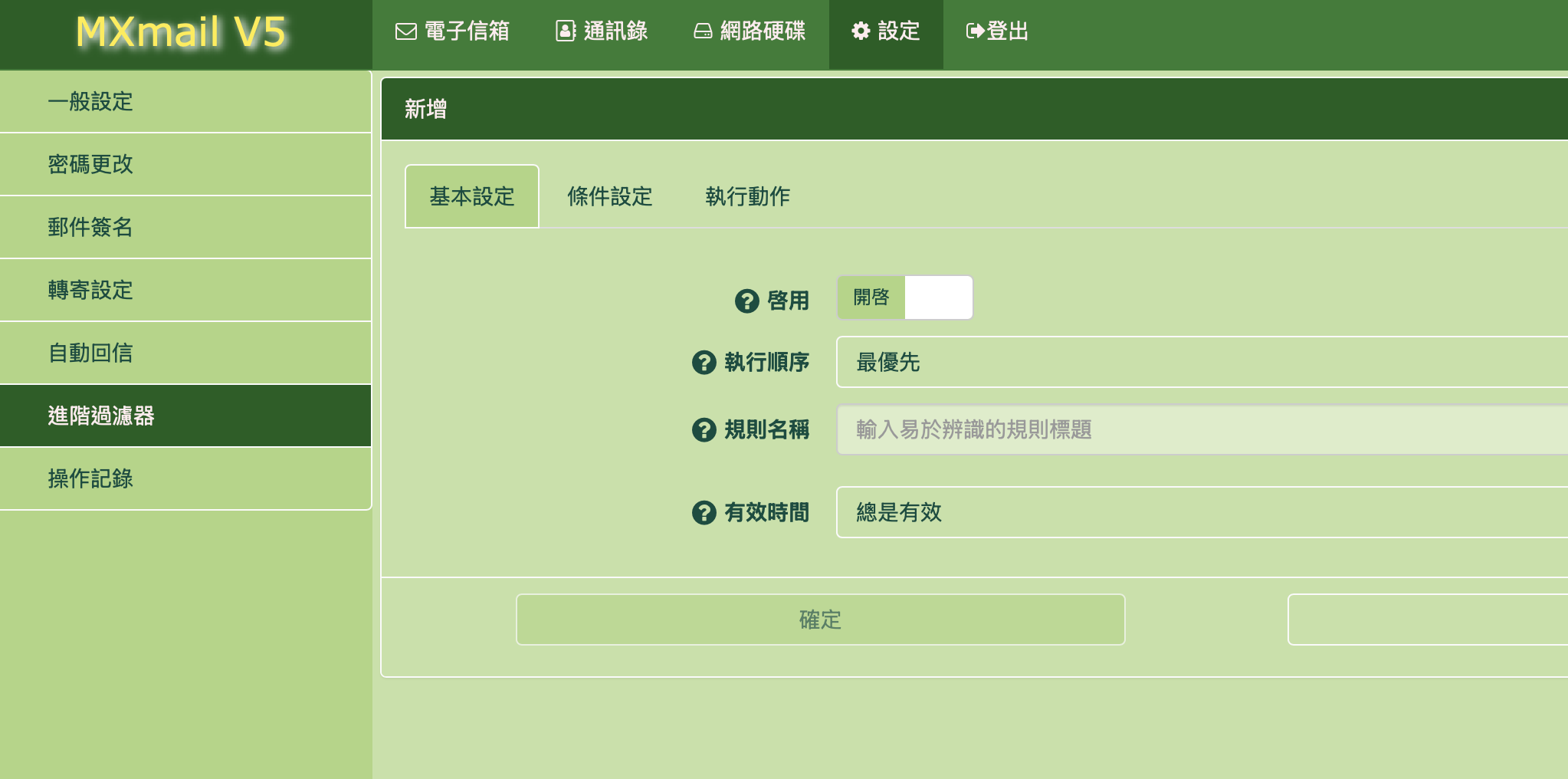The height and width of the screenshot is (779, 1568).
Task: Switch to the 條件設定 tab
Action: (x=609, y=197)
